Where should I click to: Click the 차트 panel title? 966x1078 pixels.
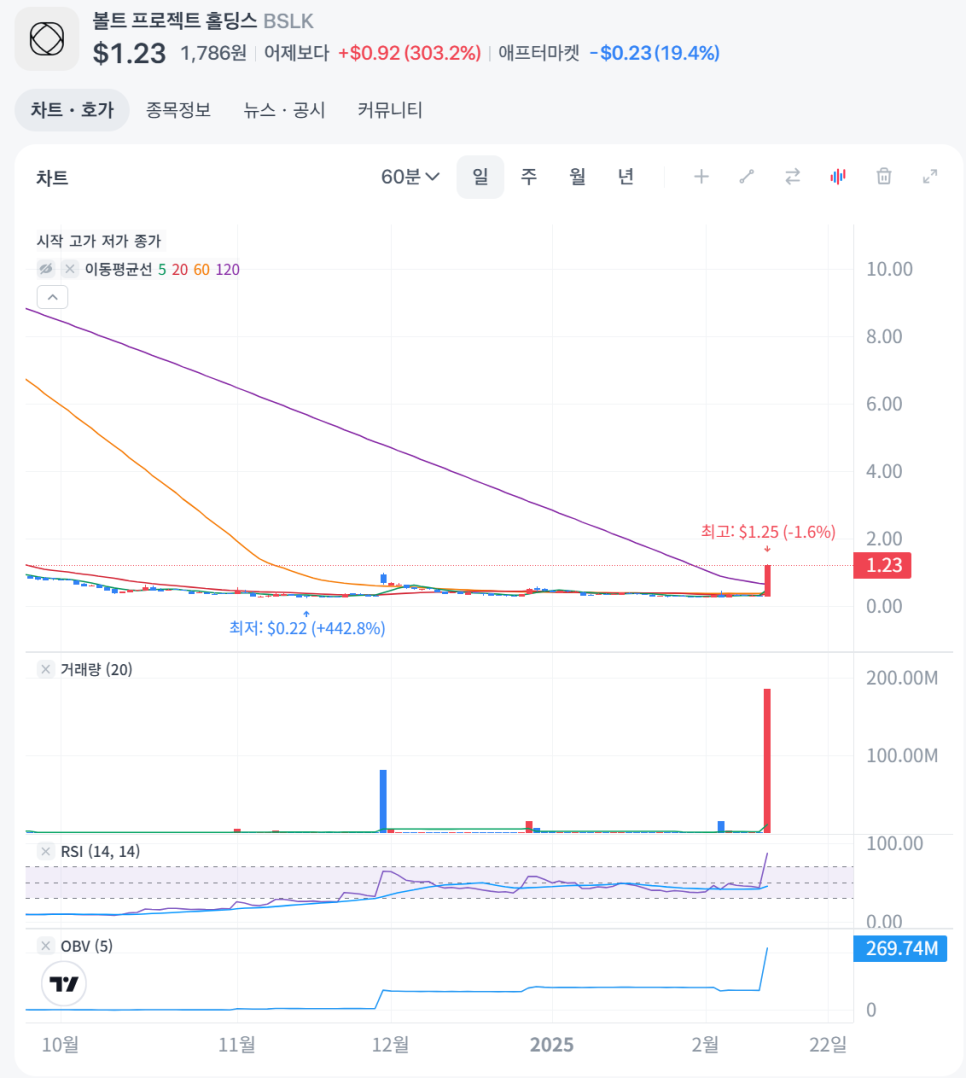pos(52,178)
